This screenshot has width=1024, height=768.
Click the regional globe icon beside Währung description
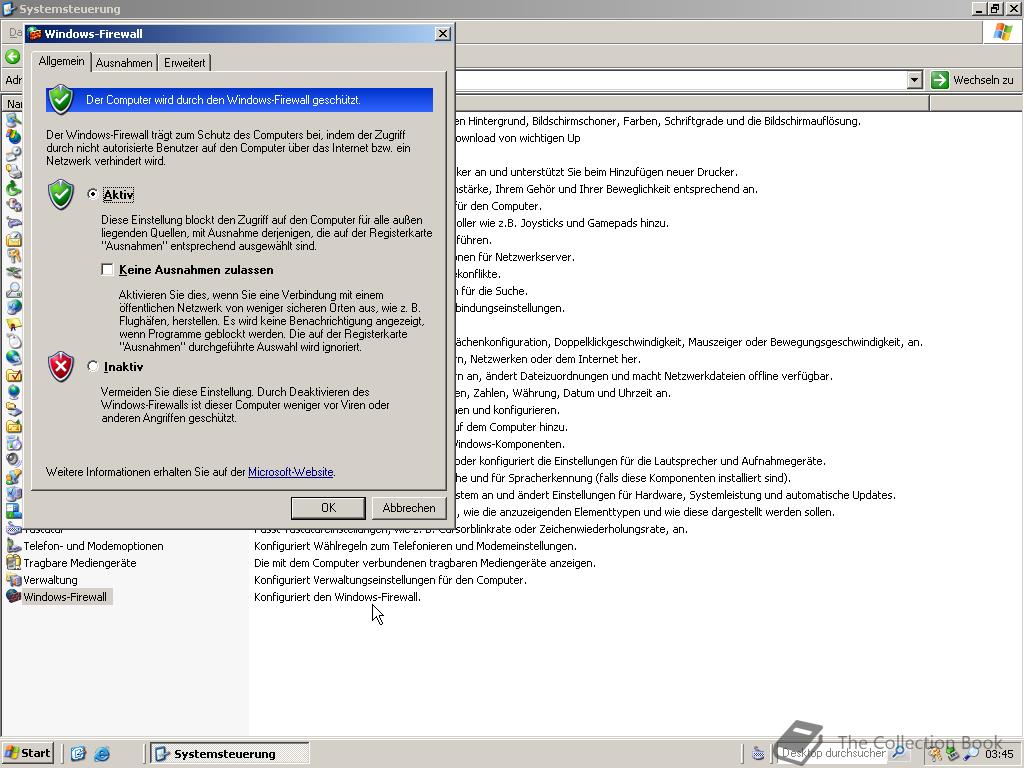click(x=13, y=392)
